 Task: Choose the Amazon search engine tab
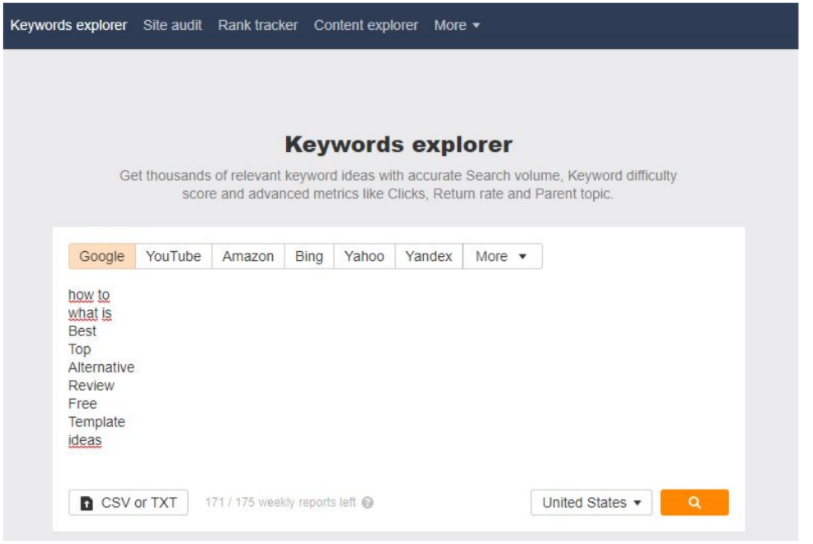pyautogui.click(x=248, y=257)
